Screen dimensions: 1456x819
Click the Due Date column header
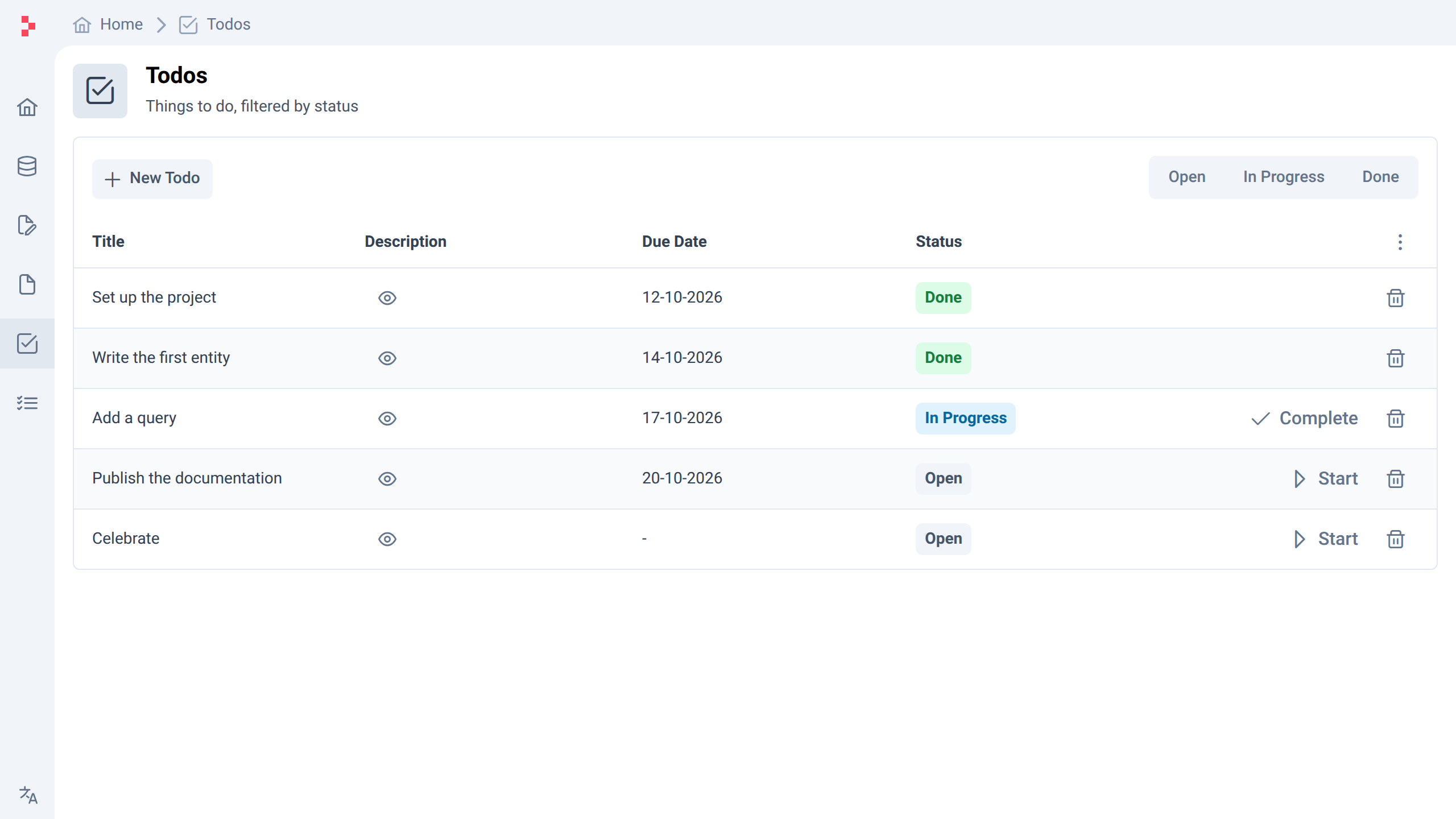pyautogui.click(x=674, y=242)
